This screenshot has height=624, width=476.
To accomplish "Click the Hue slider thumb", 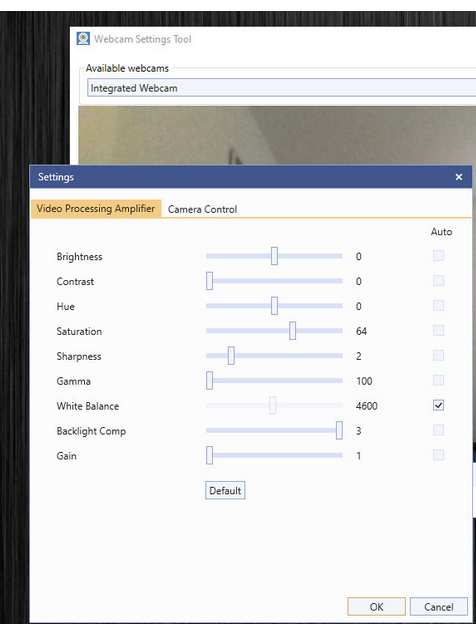I will [274, 306].
